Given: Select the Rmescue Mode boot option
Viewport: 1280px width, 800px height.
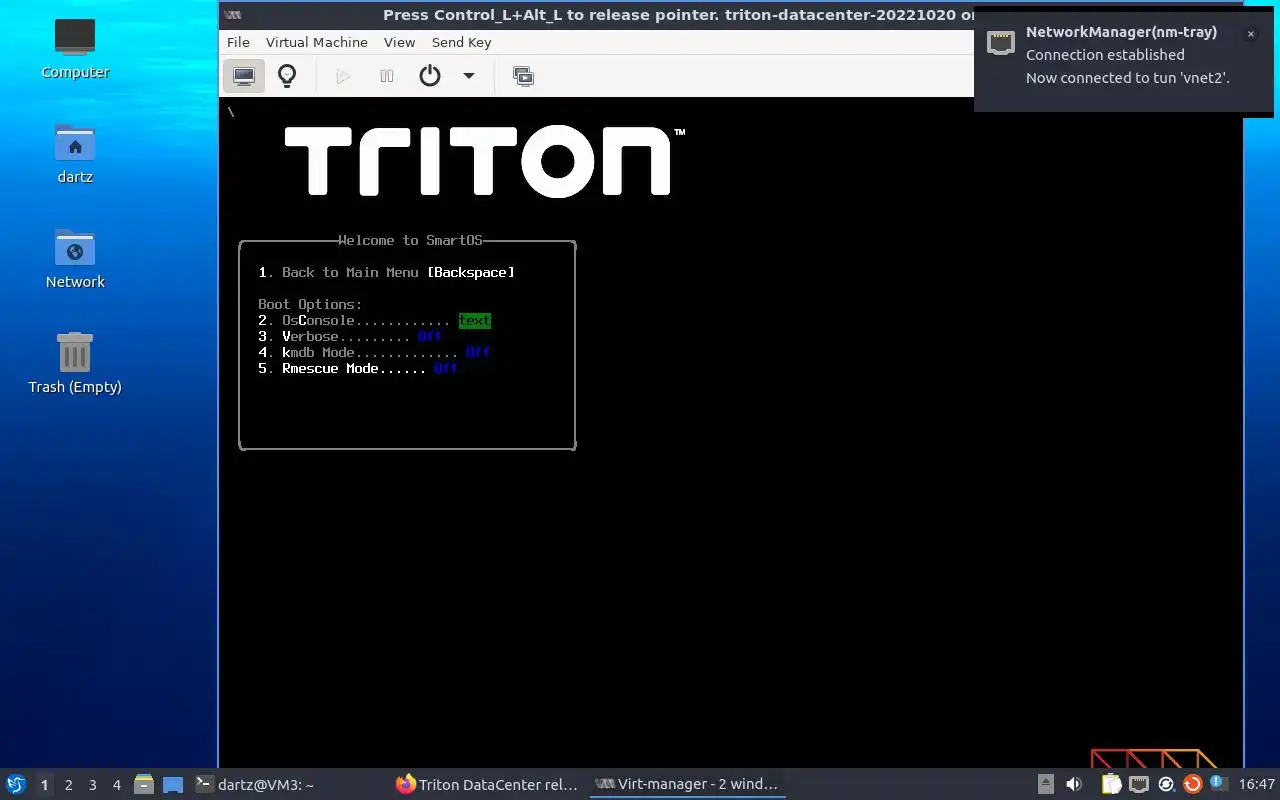Looking at the screenshot, I should (358, 368).
